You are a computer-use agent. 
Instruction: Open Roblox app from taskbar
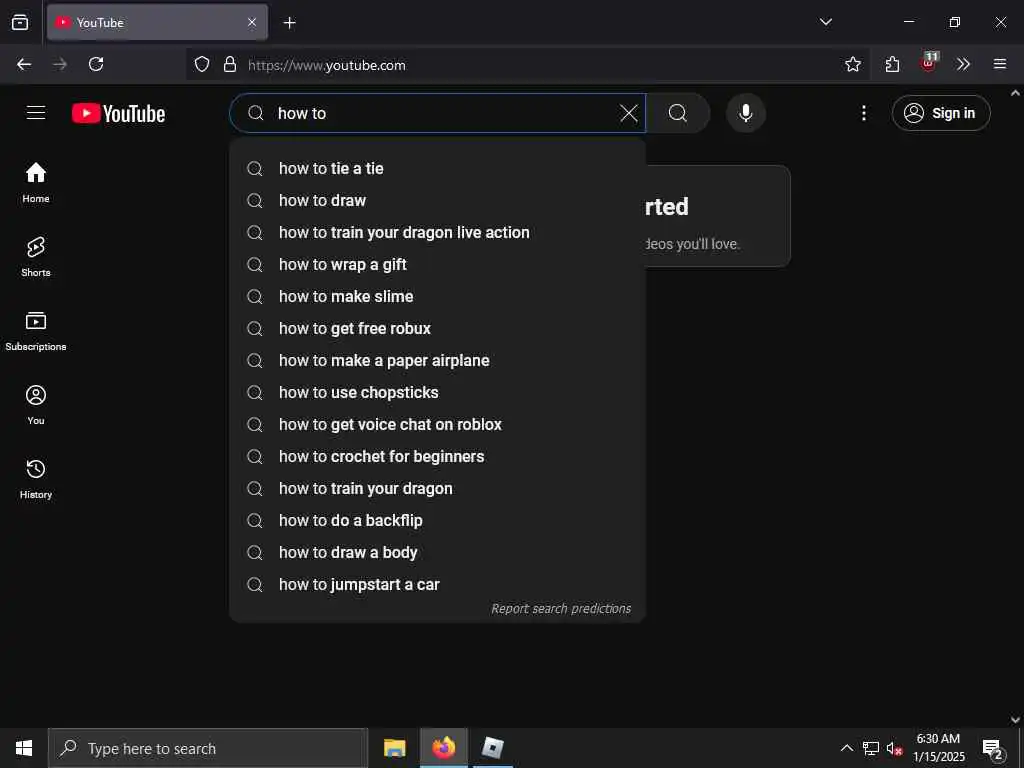point(492,748)
